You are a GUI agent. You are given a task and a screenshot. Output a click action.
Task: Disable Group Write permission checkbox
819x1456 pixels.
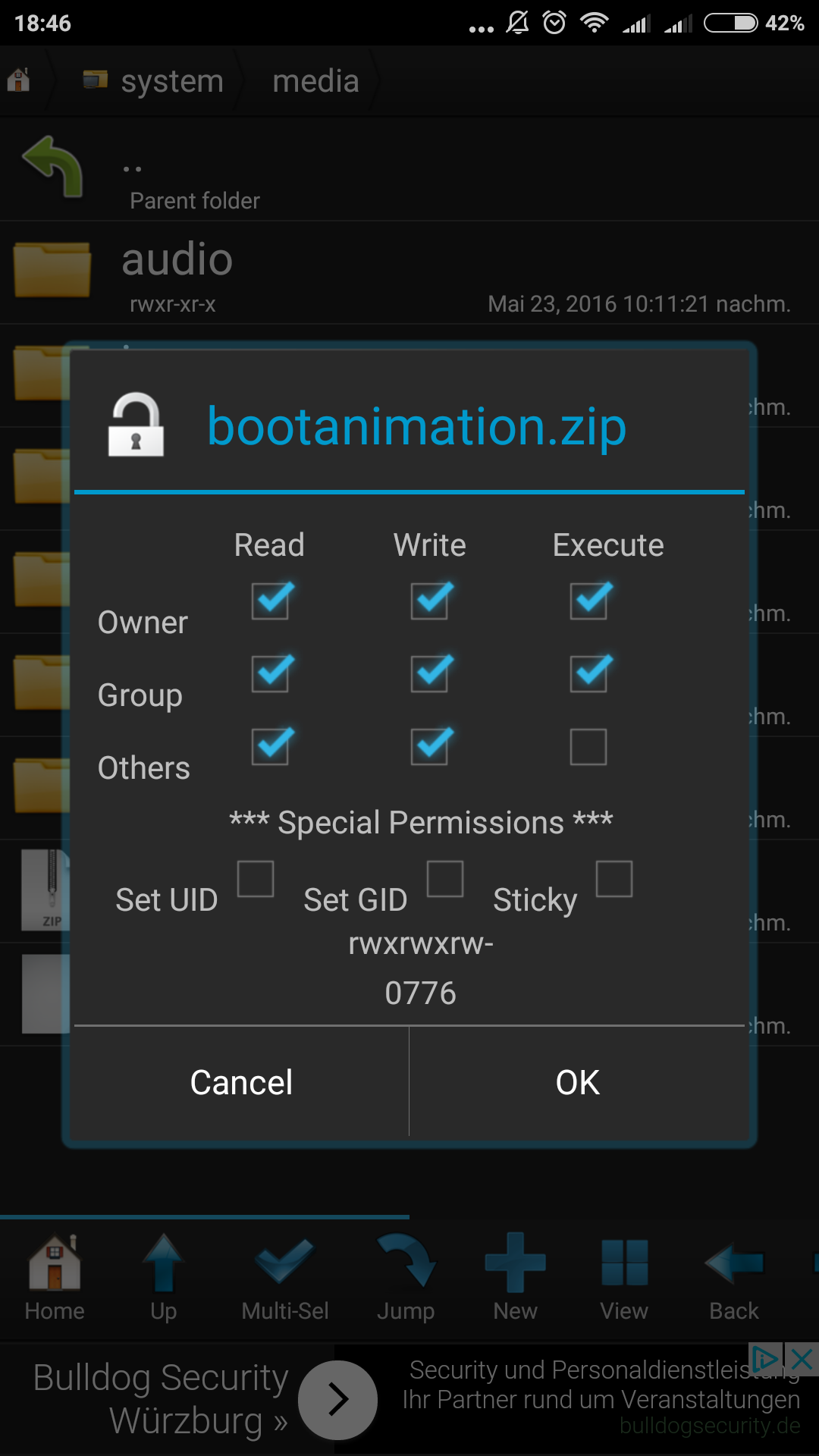click(430, 673)
